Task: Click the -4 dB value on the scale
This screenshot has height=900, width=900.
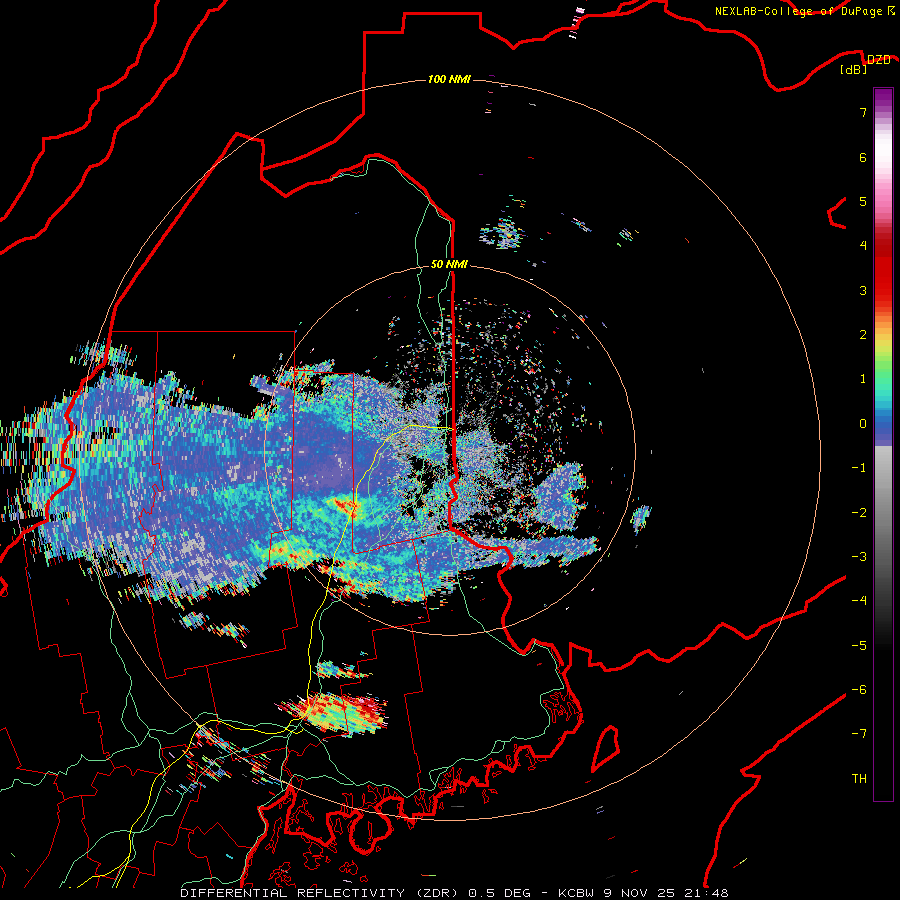Action: point(859,601)
